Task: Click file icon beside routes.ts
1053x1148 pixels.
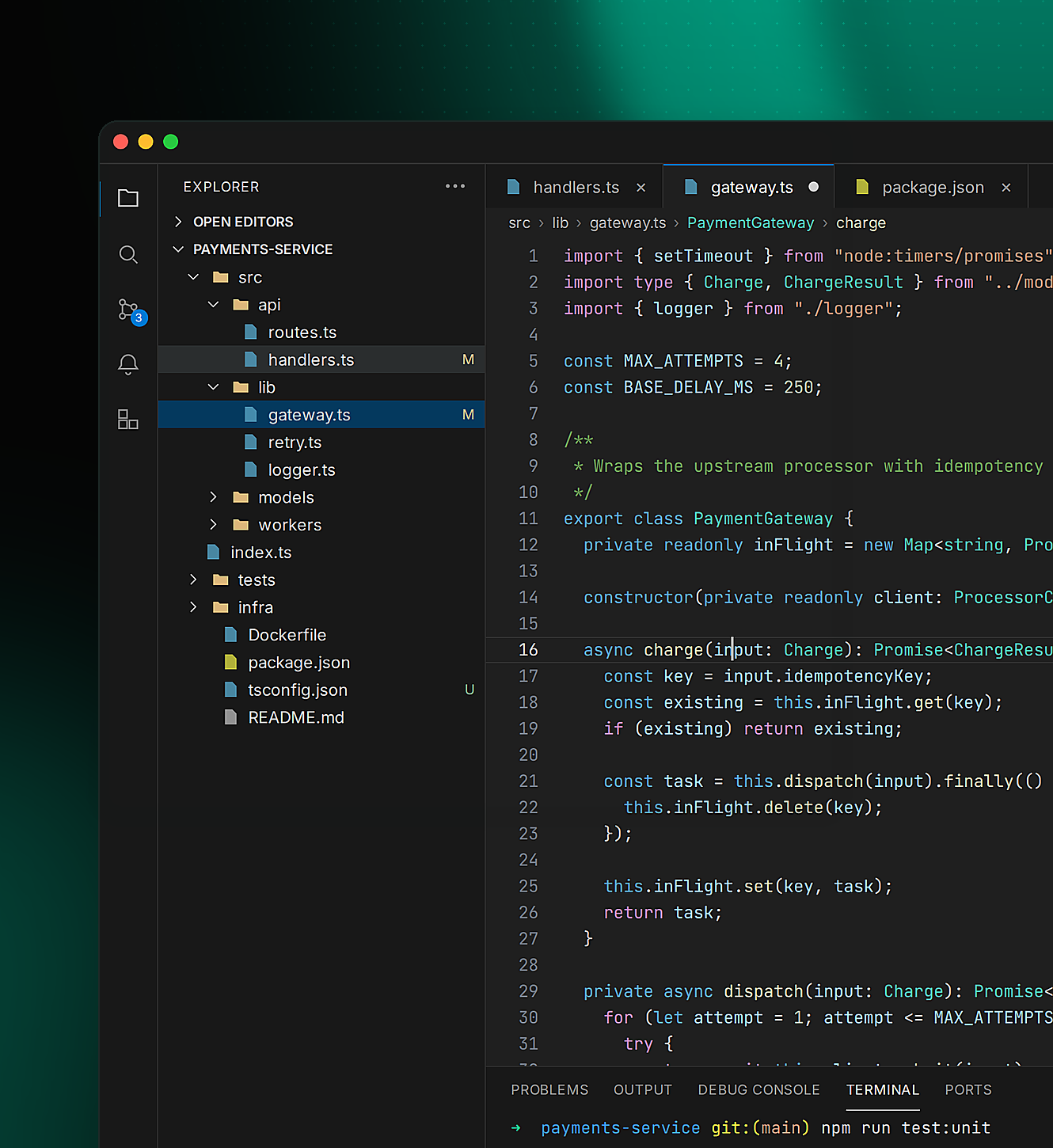Action: (x=251, y=332)
